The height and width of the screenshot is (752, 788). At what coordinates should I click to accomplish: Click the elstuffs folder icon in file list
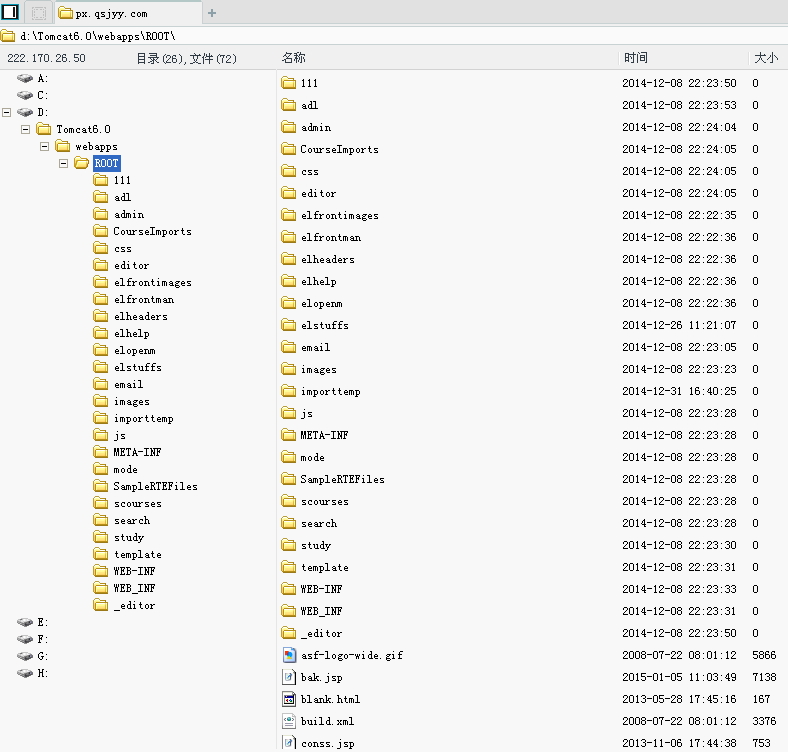(x=288, y=325)
